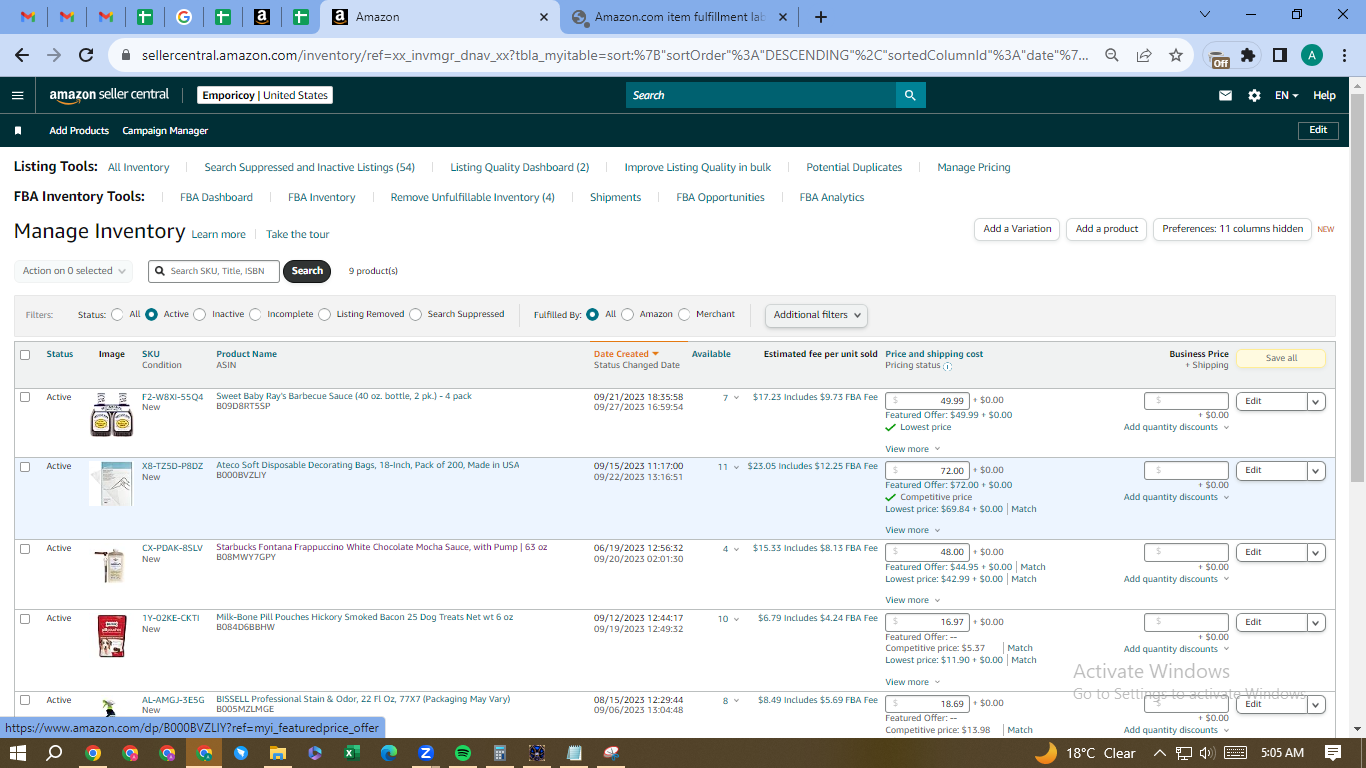Click the share page icon in address bar

tap(1144, 55)
